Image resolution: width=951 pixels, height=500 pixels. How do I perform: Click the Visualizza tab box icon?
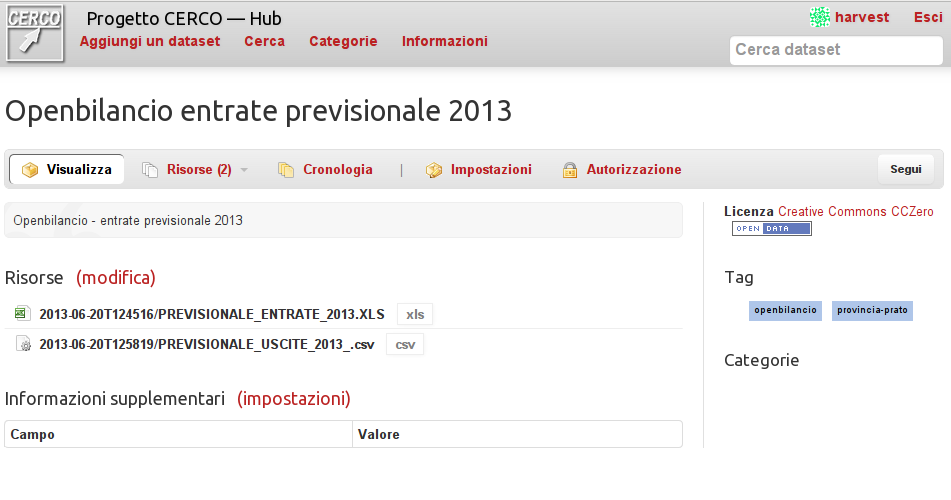[30, 170]
